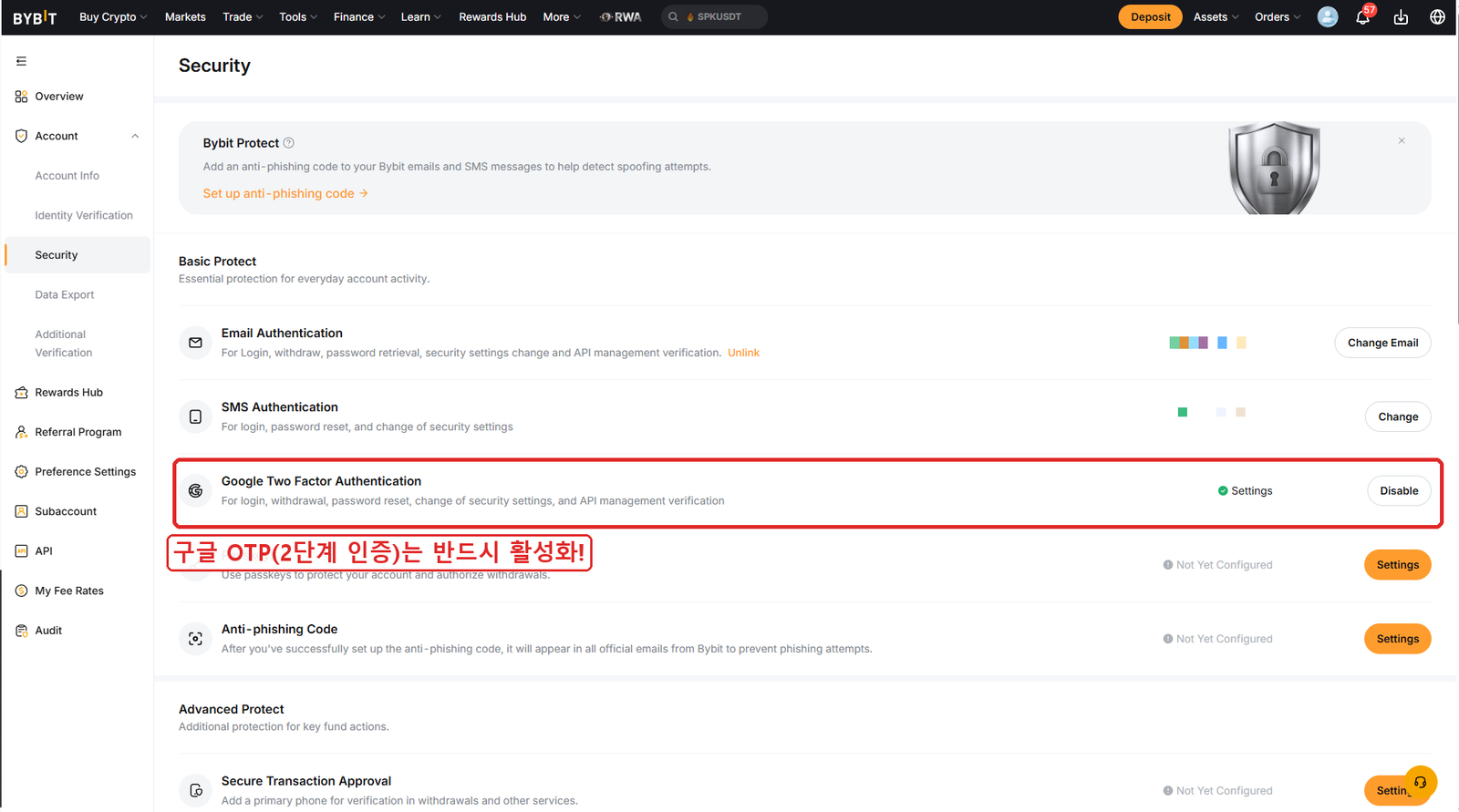Open the customer support headset icon
The width and height of the screenshot is (1459, 812).
1420,782
